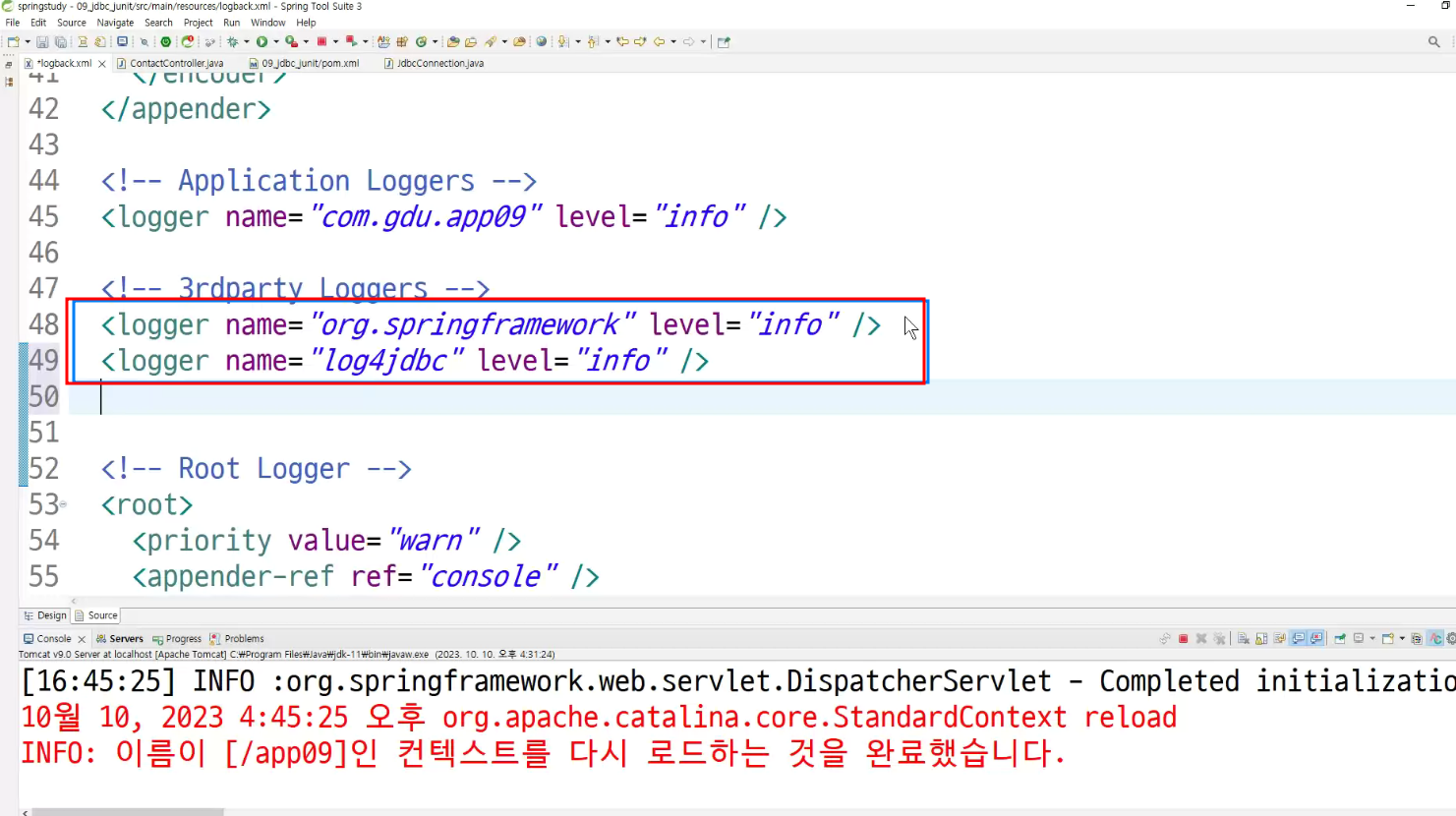The width and height of the screenshot is (1456, 816).
Task: Open the Project menu
Action: [x=198, y=23]
